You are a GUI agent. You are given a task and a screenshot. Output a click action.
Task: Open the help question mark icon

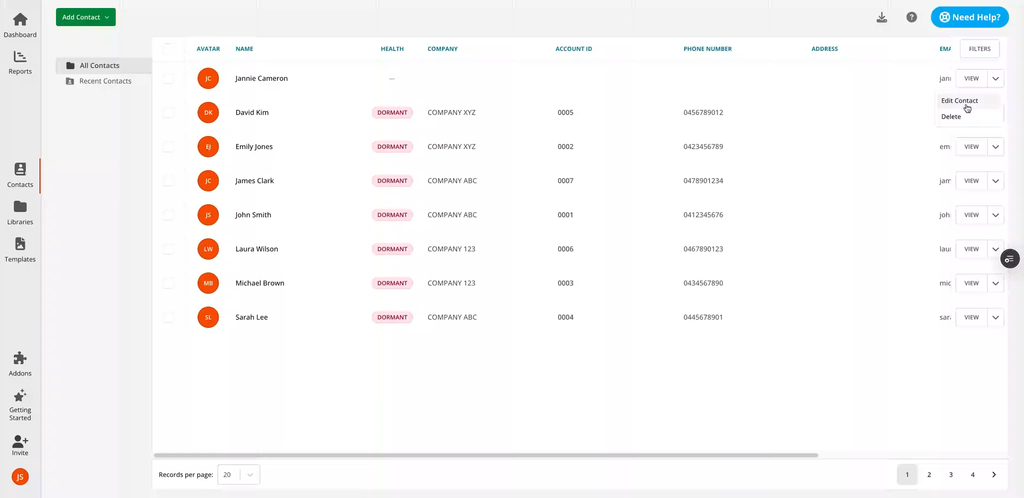tap(911, 17)
